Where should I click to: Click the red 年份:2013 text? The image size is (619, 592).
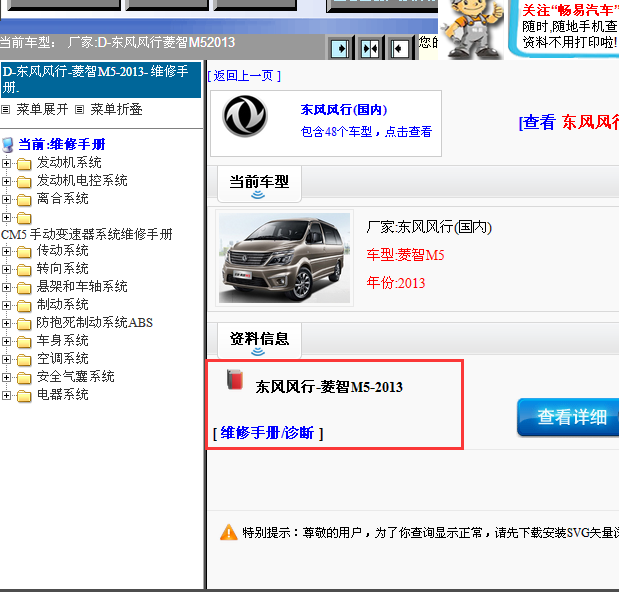[x=396, y=283]
